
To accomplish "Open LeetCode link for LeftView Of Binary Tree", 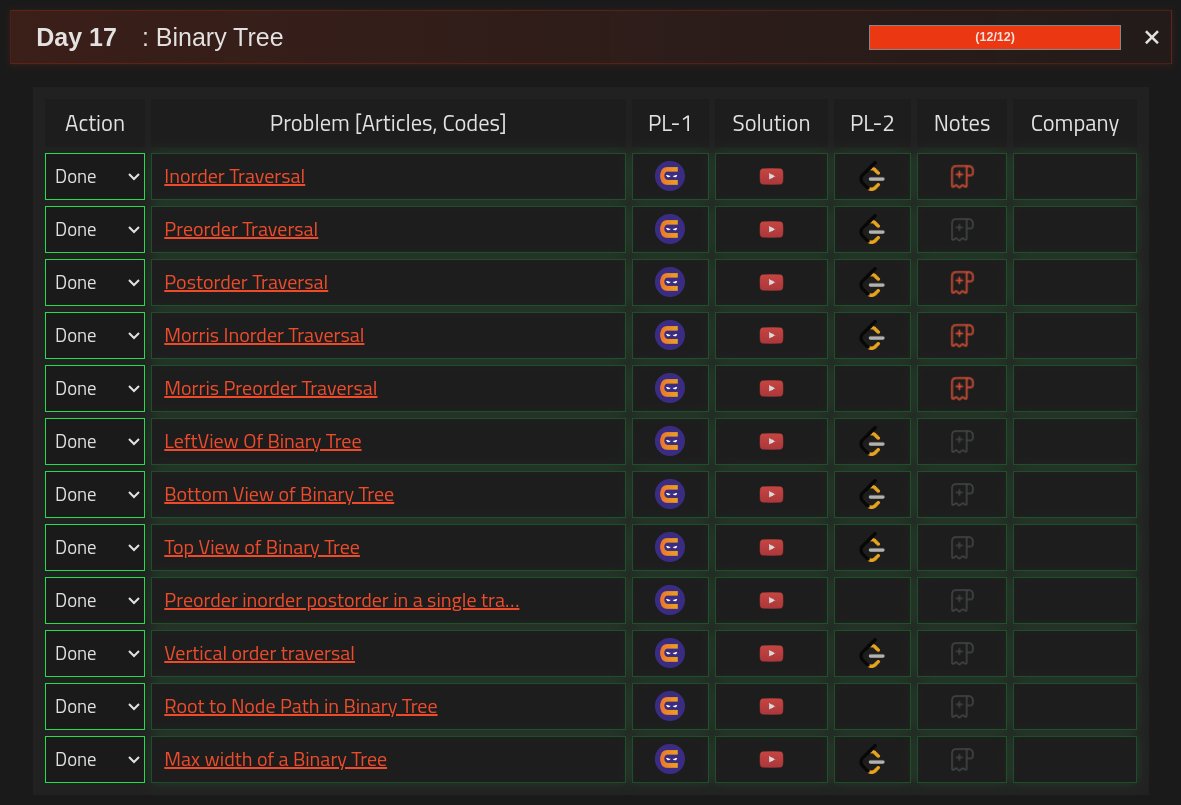I will tap(872, 442).
